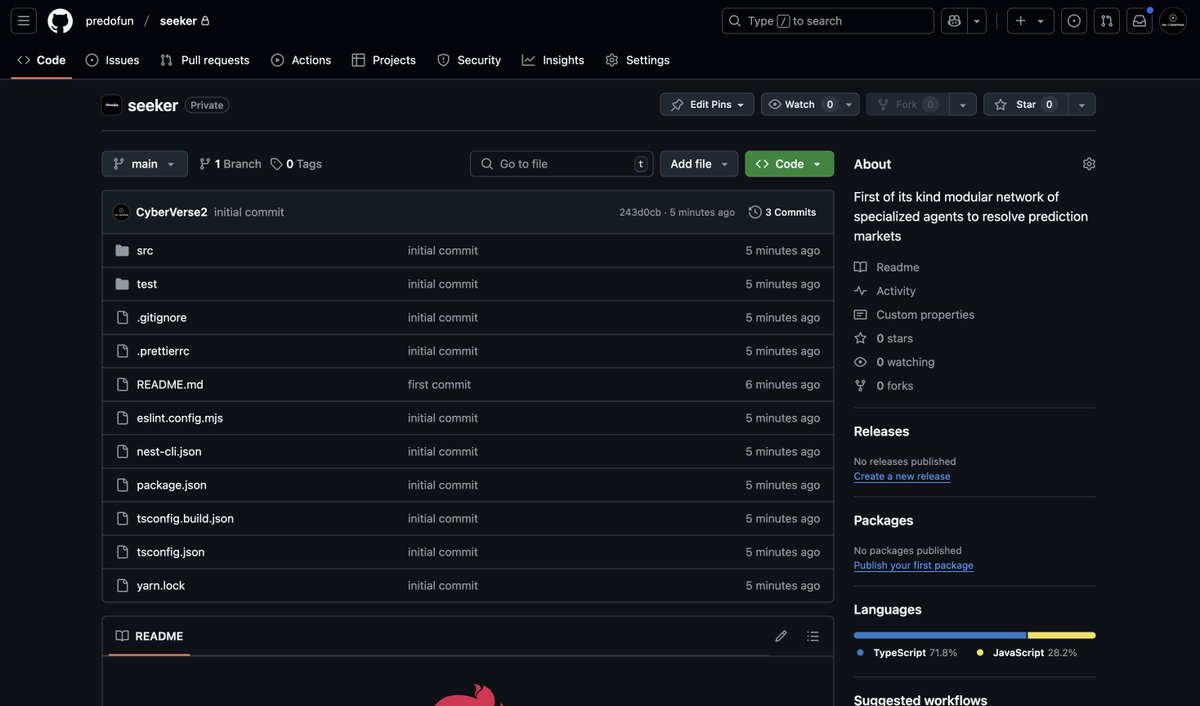Switch to the Pull requests tab
The height and width of the screenshot is (706, 1200).
205,60
